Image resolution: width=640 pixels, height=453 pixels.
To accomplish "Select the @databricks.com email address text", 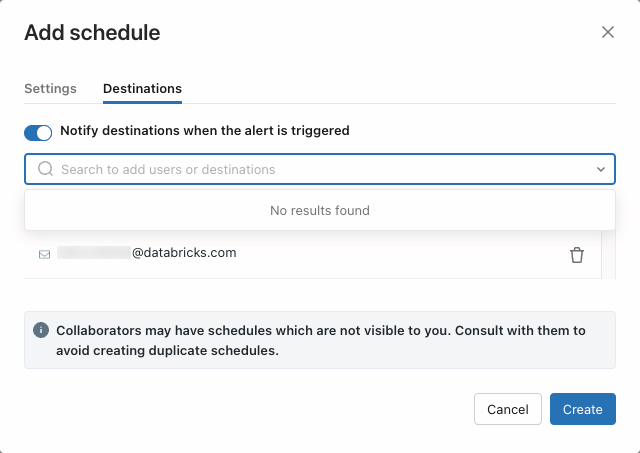I will (184, 253).
